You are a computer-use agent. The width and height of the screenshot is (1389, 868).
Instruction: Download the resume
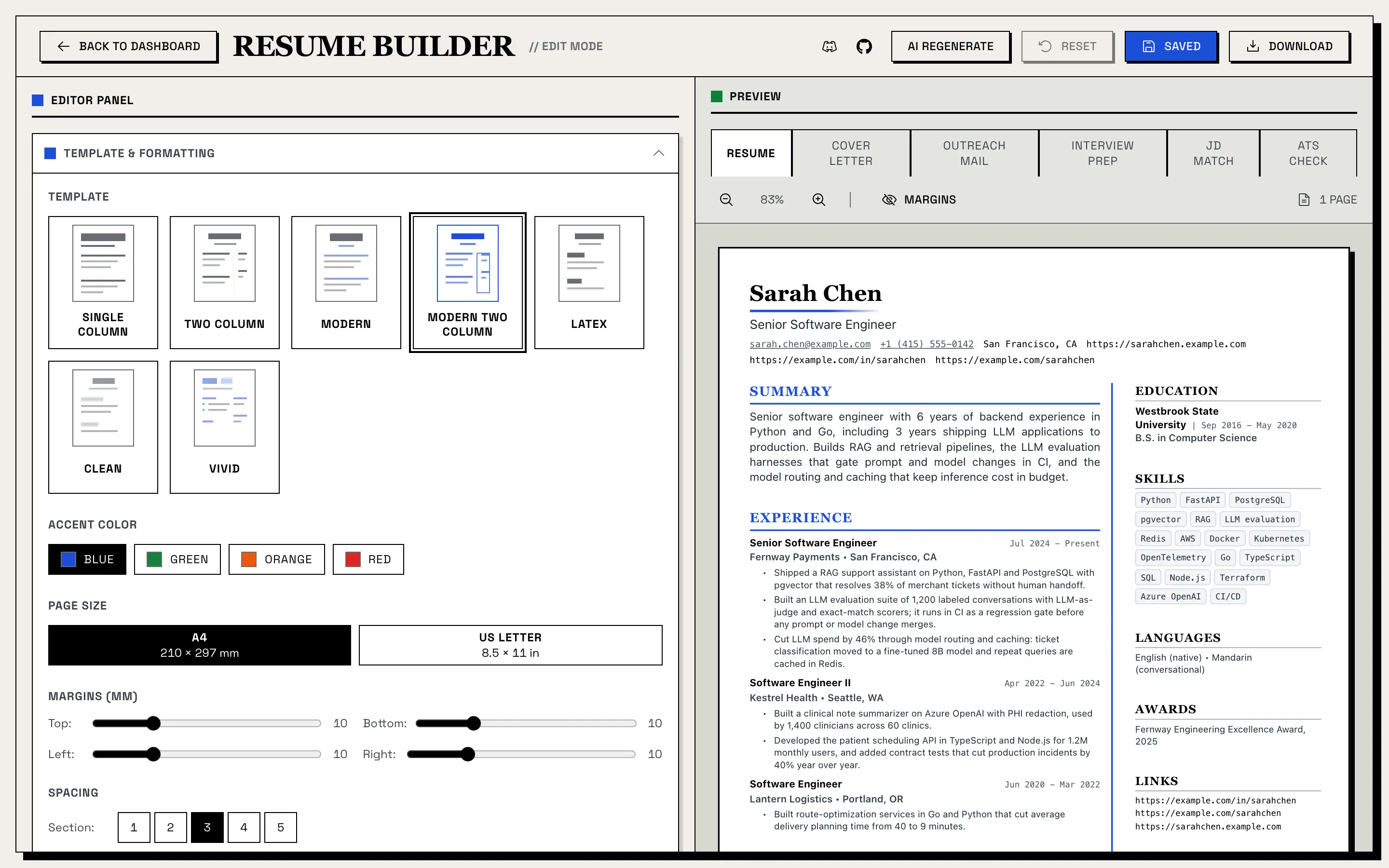1289,46
